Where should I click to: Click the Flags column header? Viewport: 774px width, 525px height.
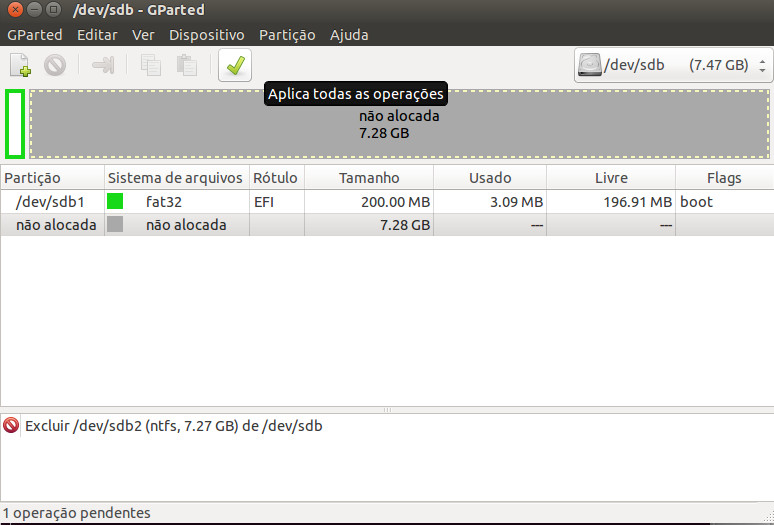pos(724,178)
